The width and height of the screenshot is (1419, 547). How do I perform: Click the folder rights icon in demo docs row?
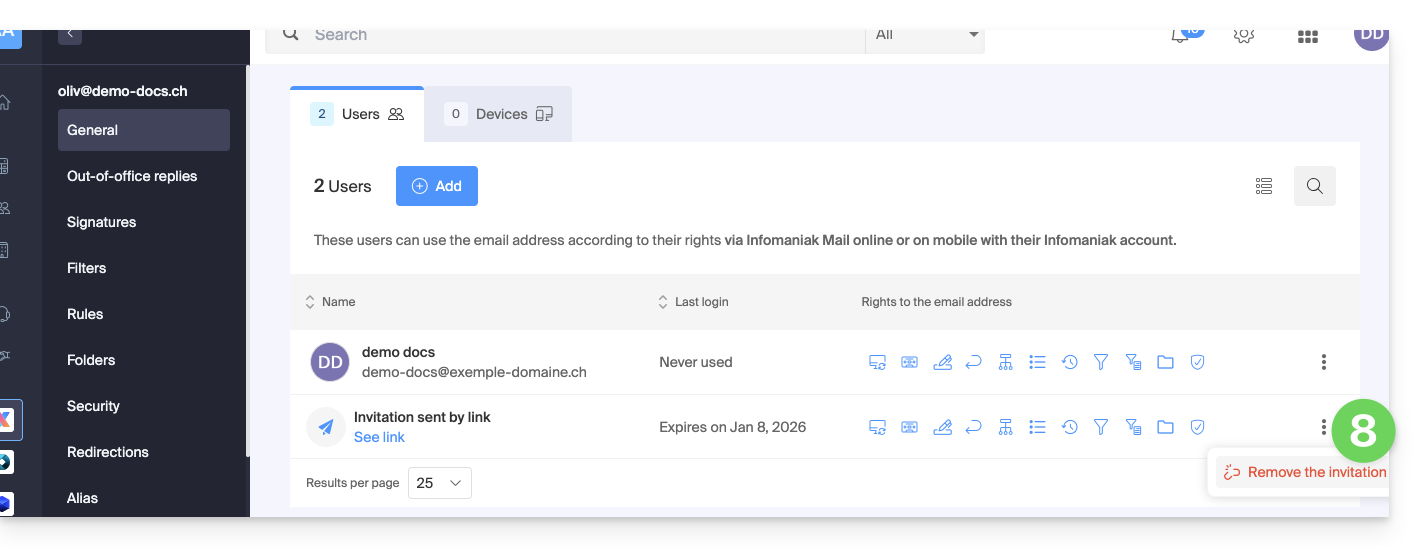(x=1165, y=362)
